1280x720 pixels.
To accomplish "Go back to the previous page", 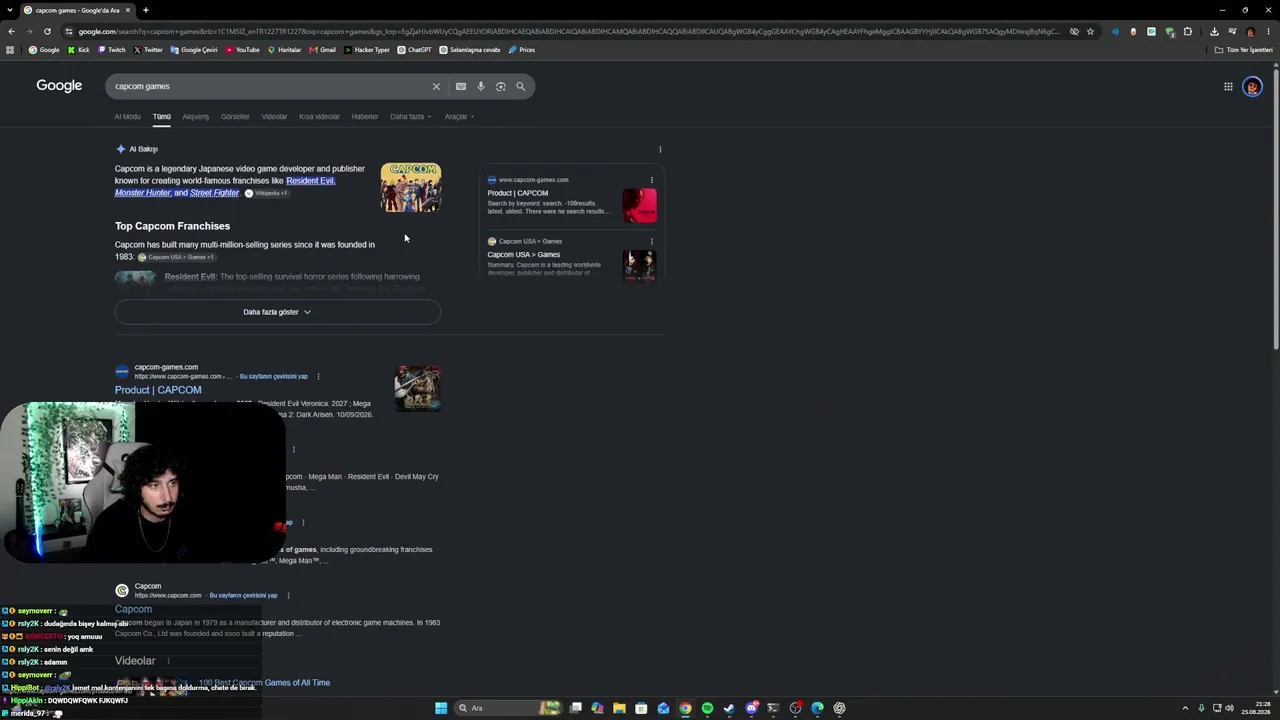I will (x=11, y=31).
